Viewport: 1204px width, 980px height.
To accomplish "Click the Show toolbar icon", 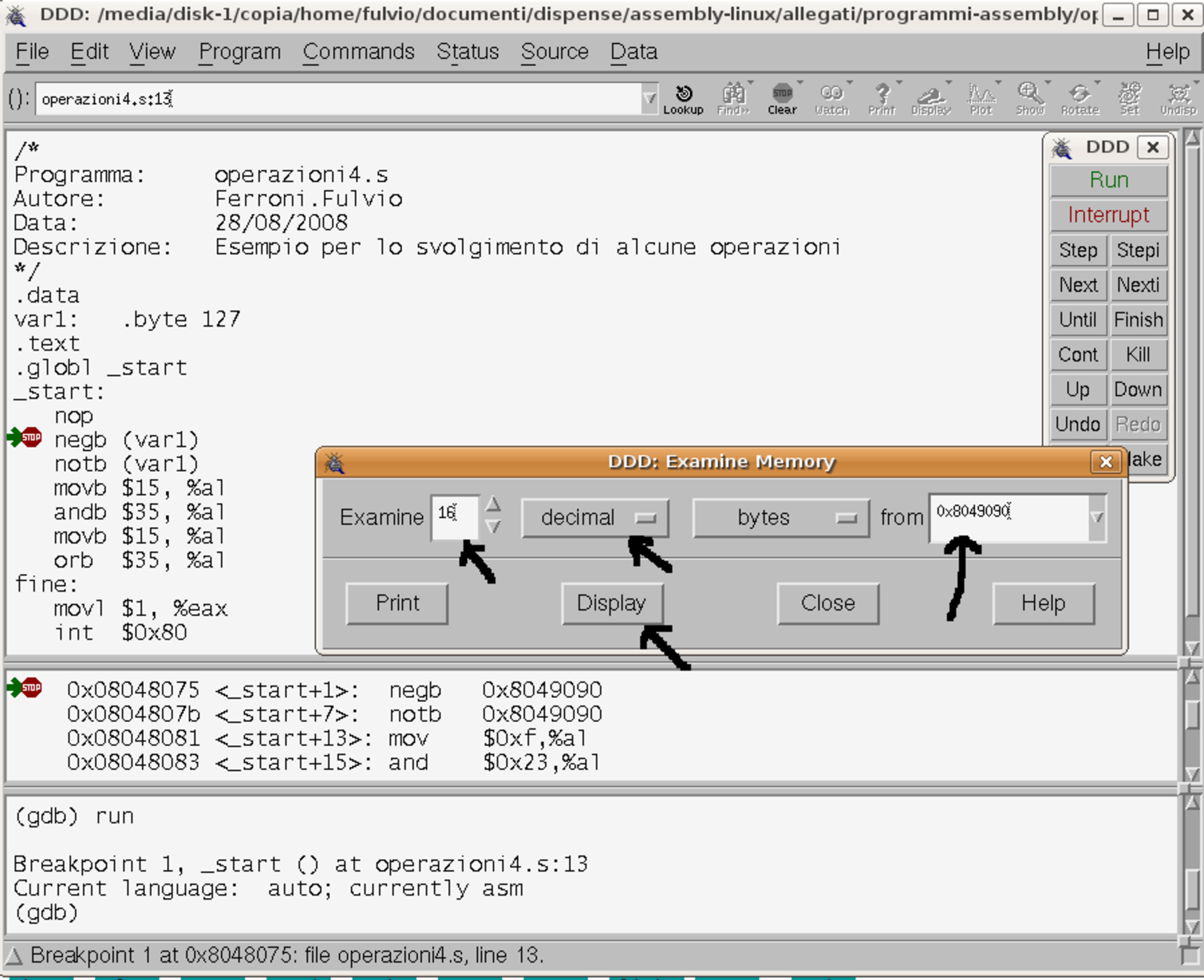I will pos(1030,99).
